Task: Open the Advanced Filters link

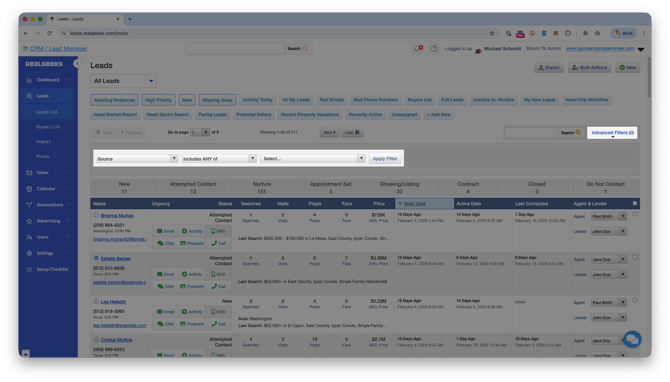Action: tap(612, 133)
